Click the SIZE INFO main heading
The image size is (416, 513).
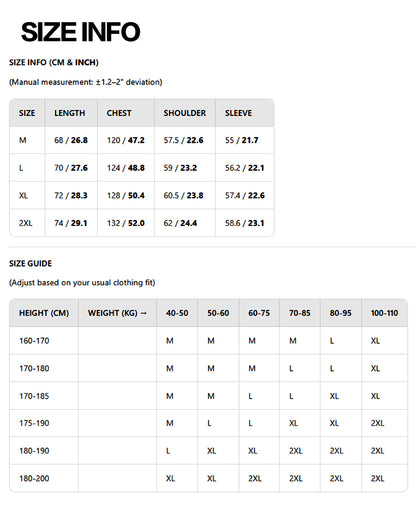click(x=80, y=32)
